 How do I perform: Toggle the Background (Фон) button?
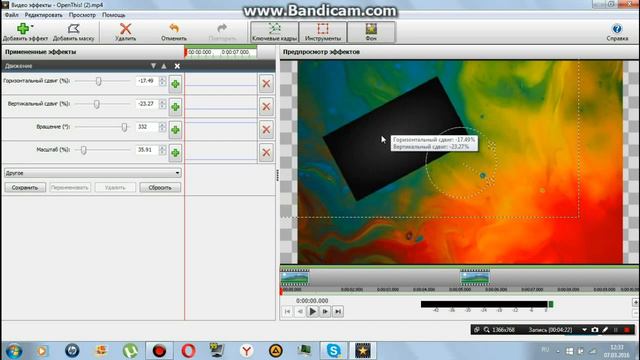coord(371,32)
